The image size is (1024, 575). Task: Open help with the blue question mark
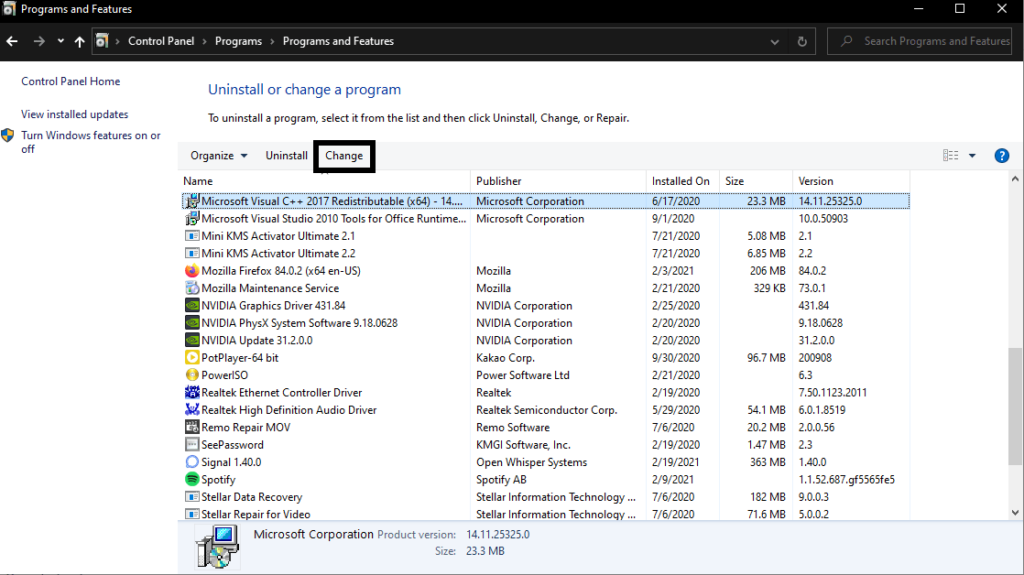click(1001, 156)
